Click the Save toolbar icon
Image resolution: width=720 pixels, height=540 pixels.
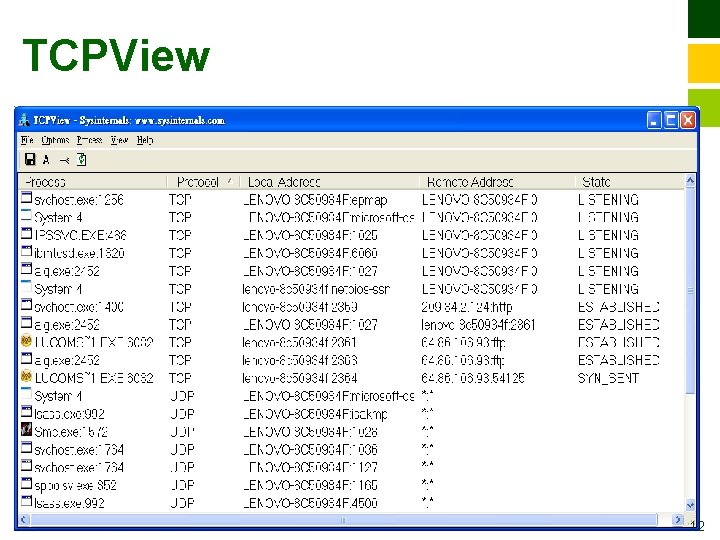pyautogui.click(x=30, y=159)
